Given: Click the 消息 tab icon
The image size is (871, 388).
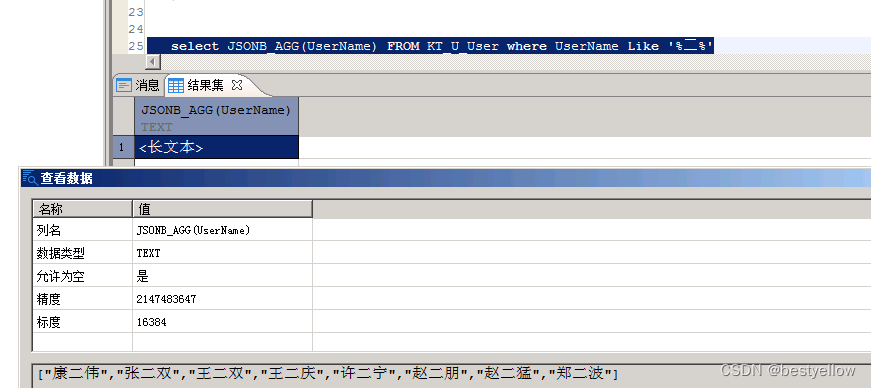Looking at the screenshot, I should (x=124, y=86).
